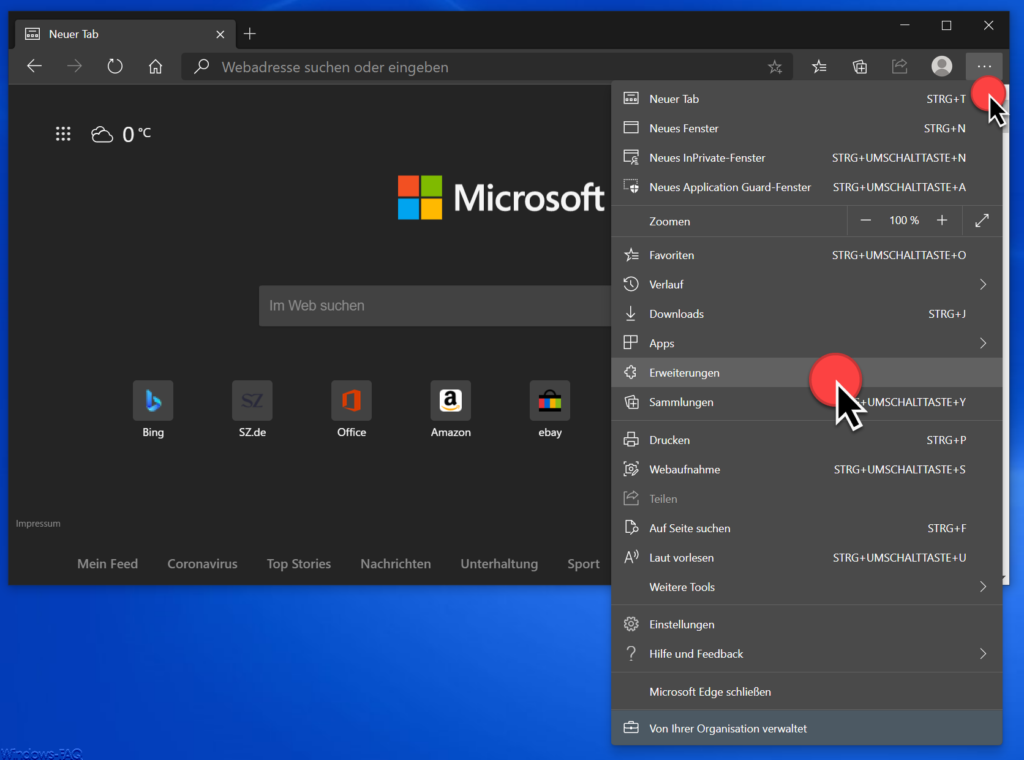Viewport: 1024px width, 760px height.
Task: Open the ebay quick link tile
Action: coord(550,410)
